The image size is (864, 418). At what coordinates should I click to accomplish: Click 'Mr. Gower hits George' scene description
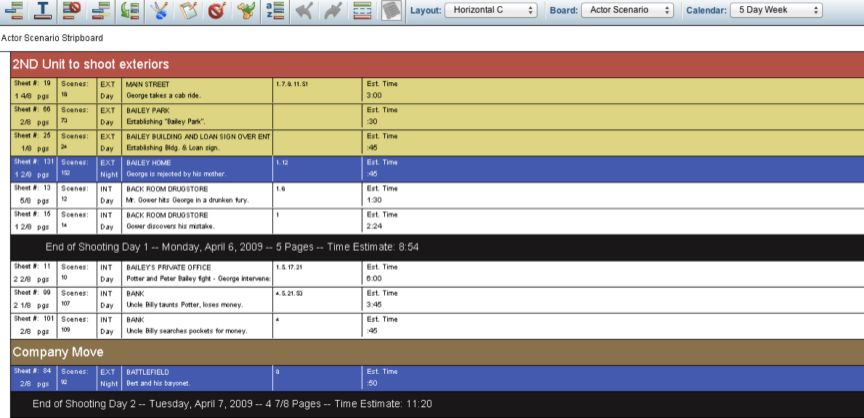(x=187, y=200)
